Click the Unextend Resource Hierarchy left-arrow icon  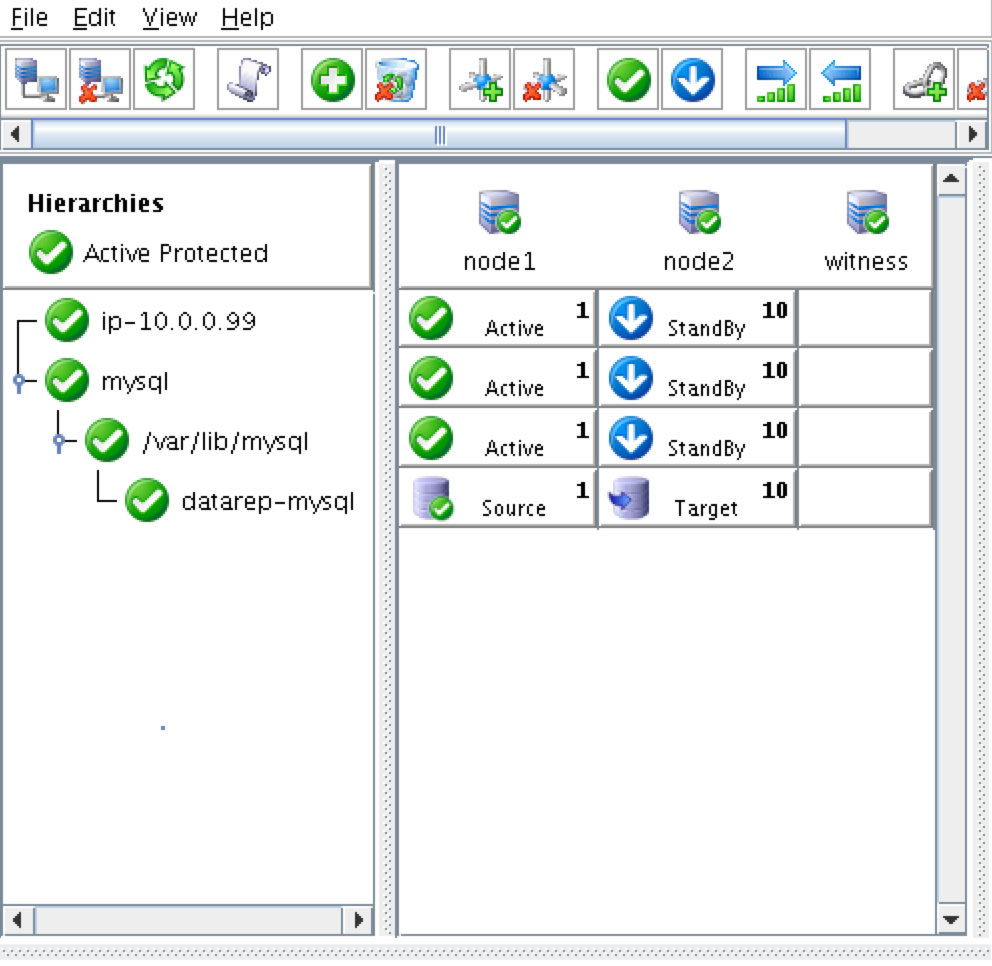(x=840, y=80)
